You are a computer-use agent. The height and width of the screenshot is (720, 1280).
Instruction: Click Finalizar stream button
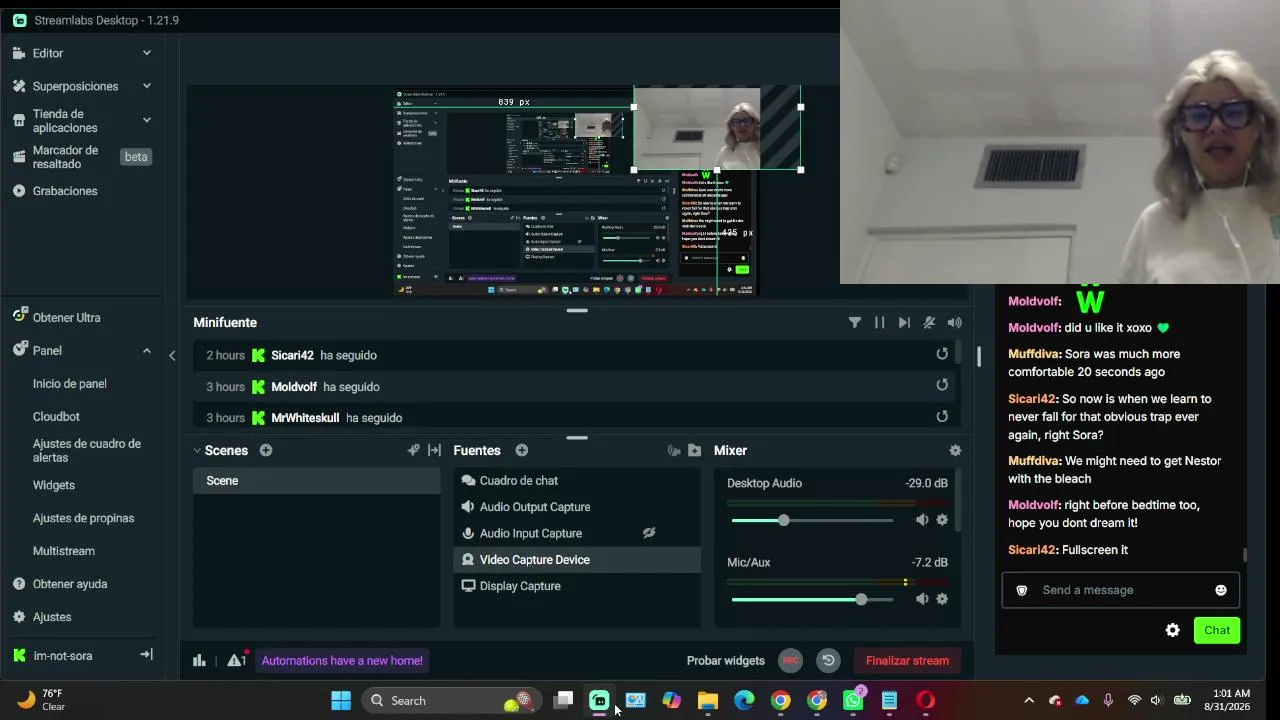pyautogui.click(x=907, y=660)
